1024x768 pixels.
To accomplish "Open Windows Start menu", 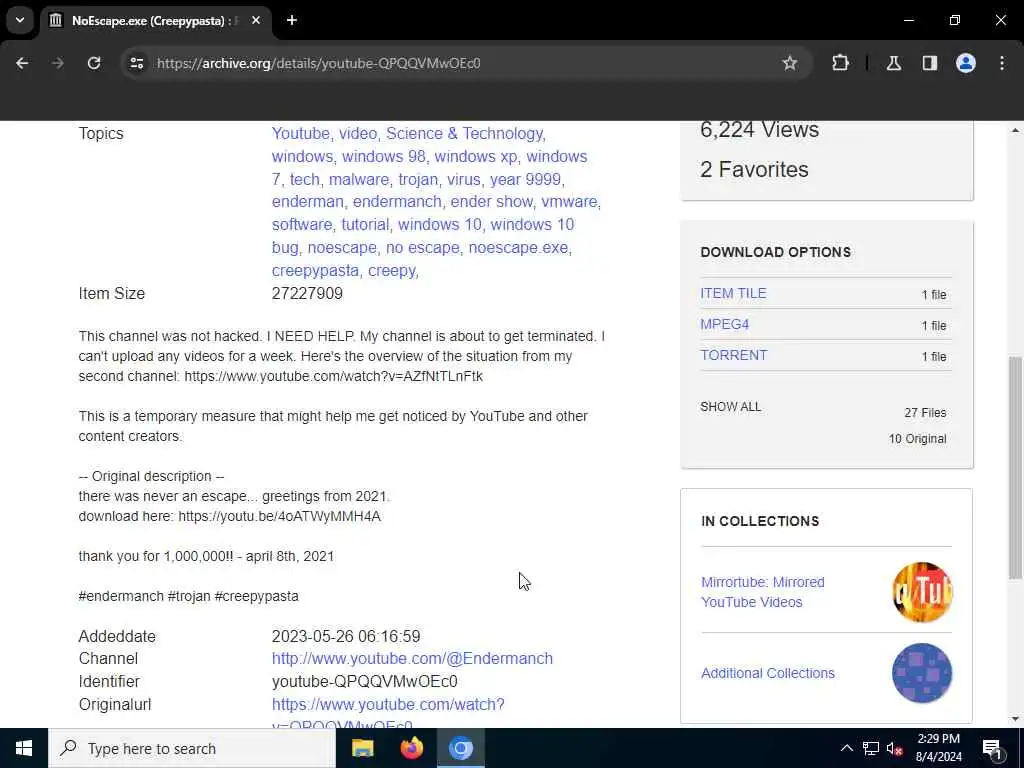I will [24, 748].
